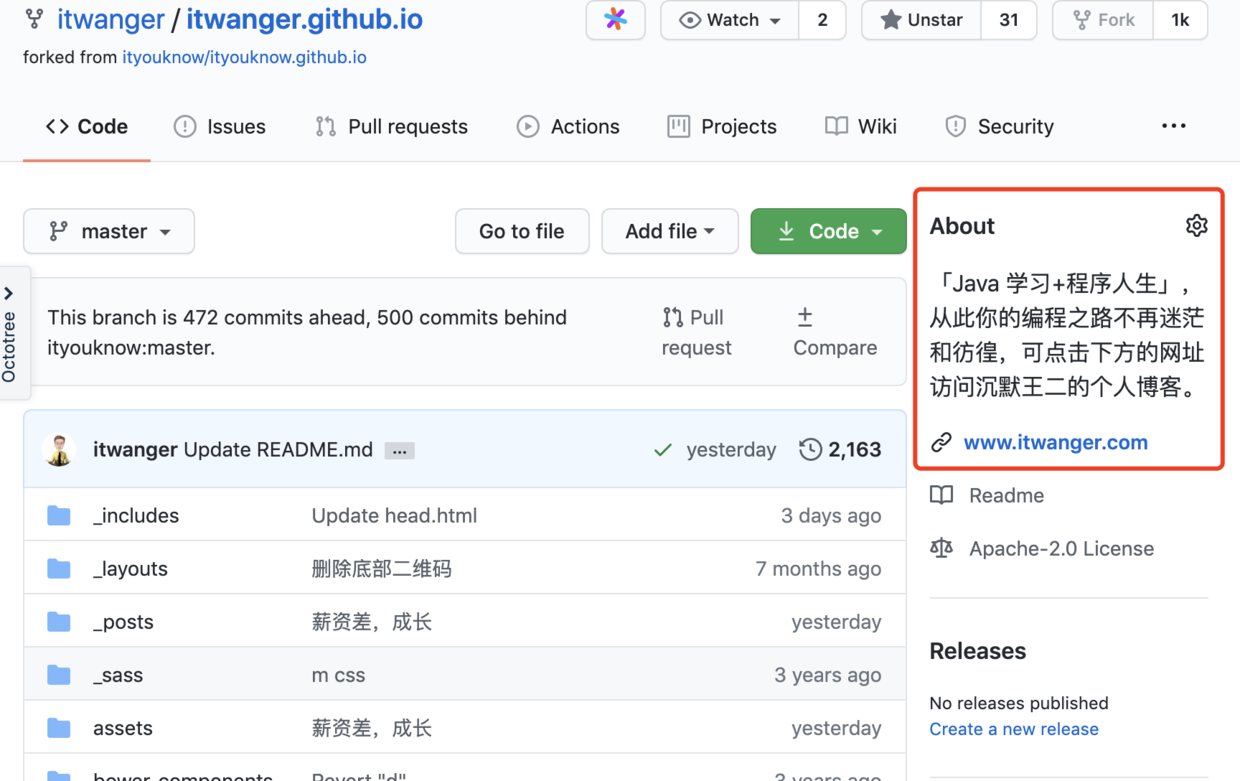The width and height of the screenshot is (1240, 781).
Task: Switch to the Security tab
Action: pyautogui.click(x=1000, y=126)
